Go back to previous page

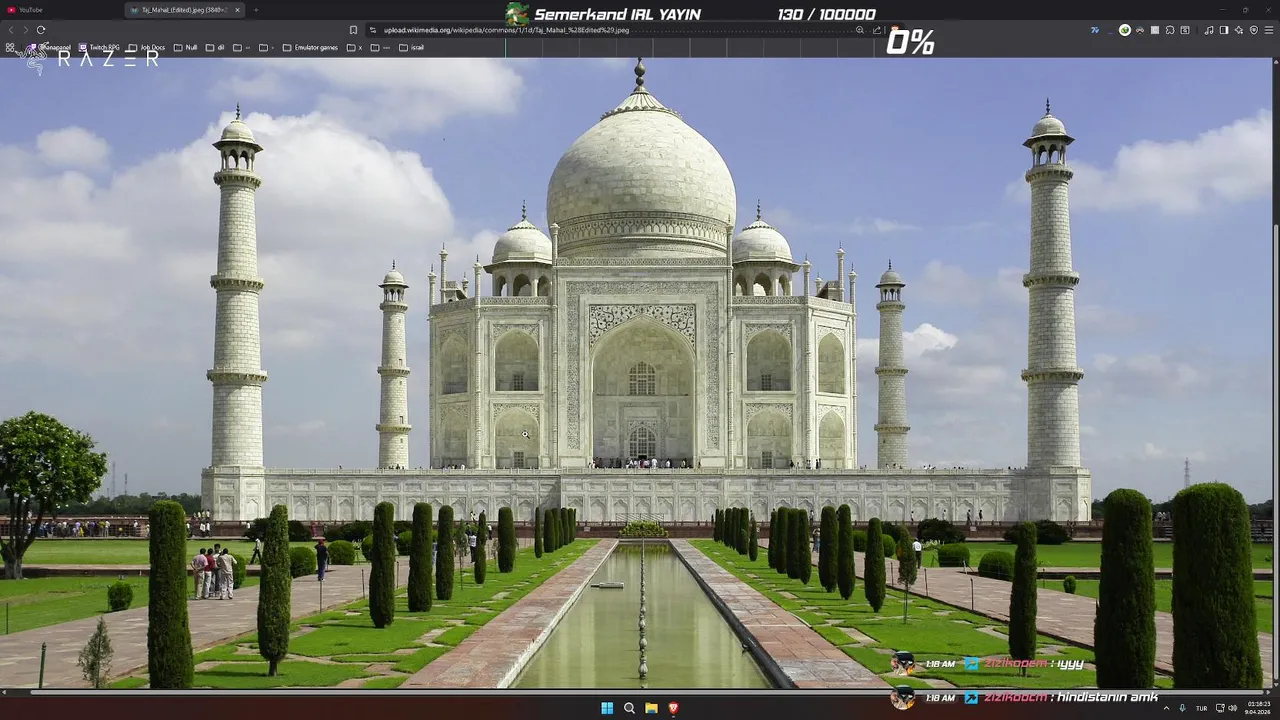pos(11,30)
